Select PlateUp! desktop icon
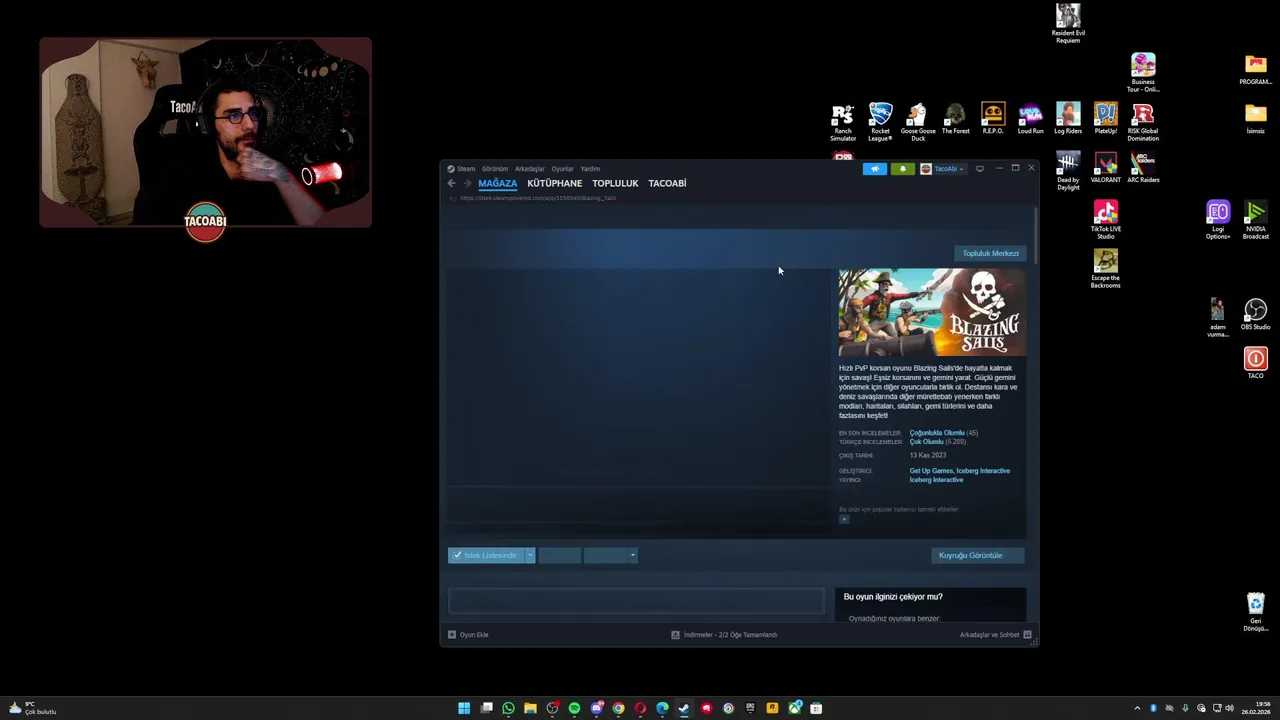Viewport: 1280px width, 720px height. coord(1105,119)
